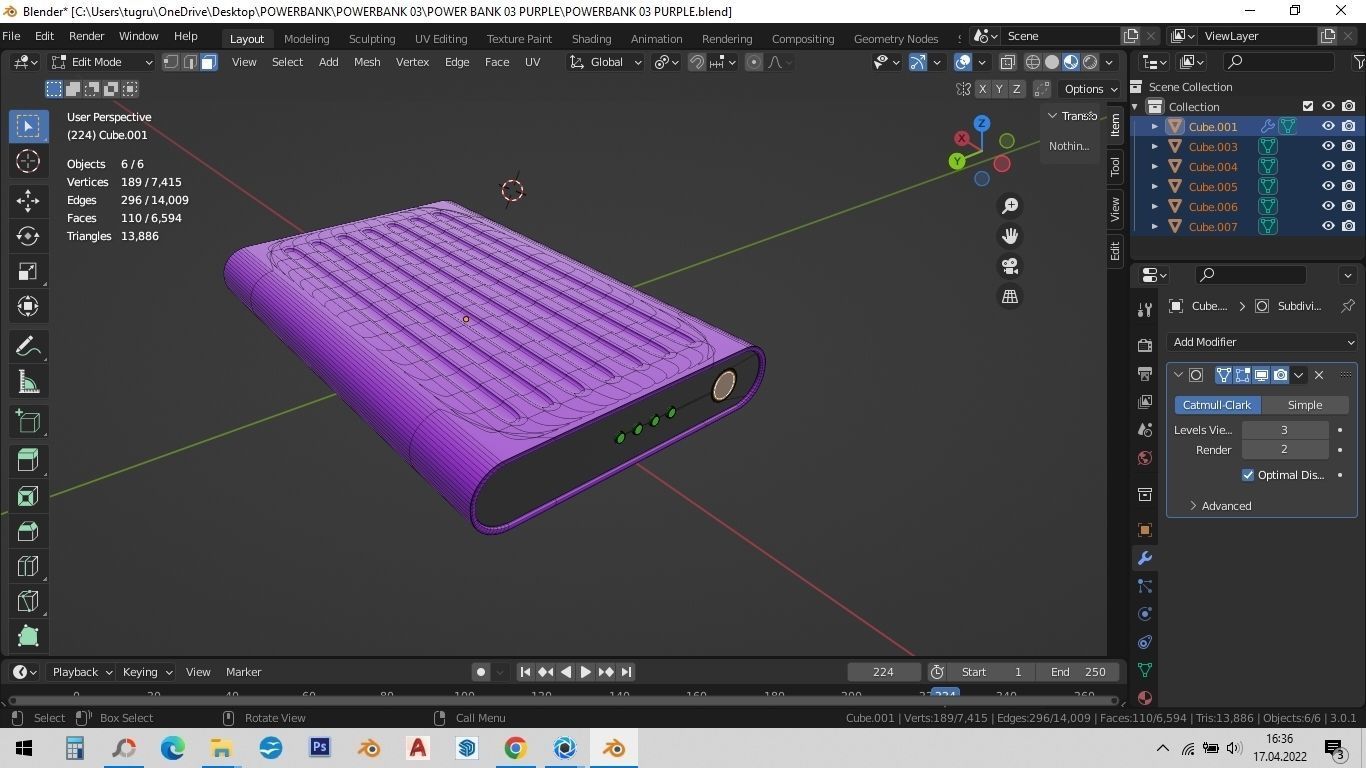1366x768 pixels.
Task: Hide Cube.005 in viewport via eye icon
Action: (x=1328, y=186)
